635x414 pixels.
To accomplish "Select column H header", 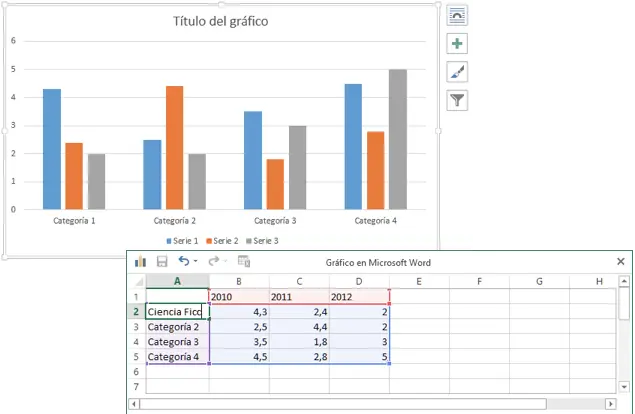I will [594, 282].
